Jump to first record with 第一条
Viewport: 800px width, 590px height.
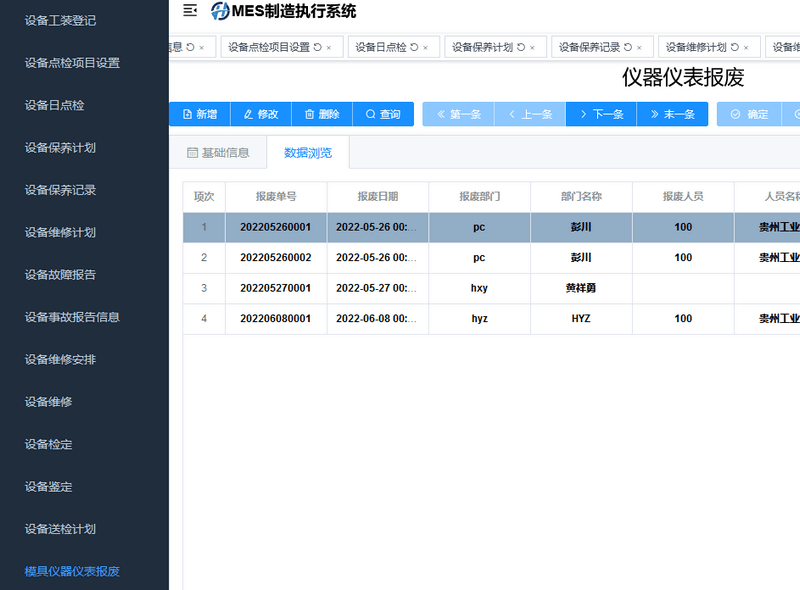(458, 114)
